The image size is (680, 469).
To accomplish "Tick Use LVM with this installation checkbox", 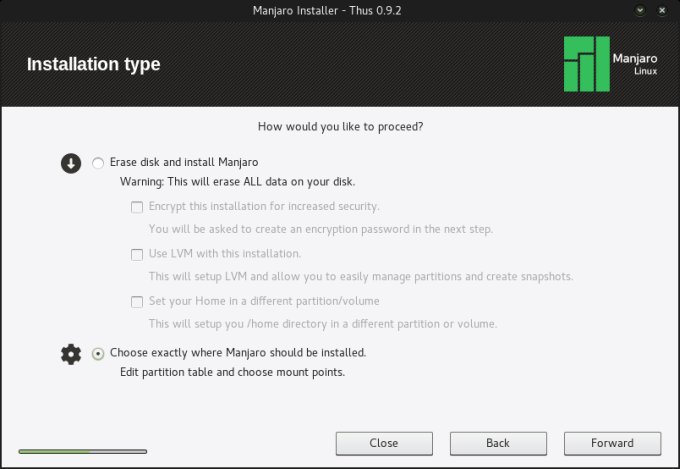I will [x=137, y=254].
